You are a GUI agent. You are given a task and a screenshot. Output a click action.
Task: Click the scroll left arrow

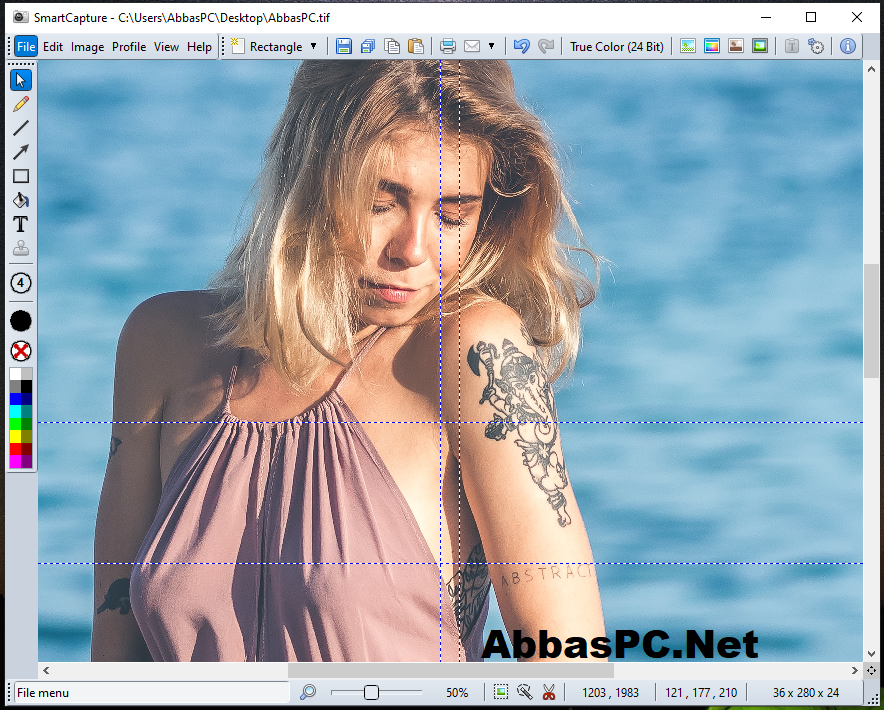tap(46, 671)
